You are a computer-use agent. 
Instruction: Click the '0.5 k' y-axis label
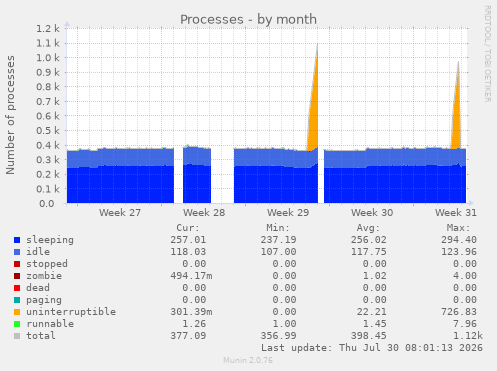pos(48,131)
